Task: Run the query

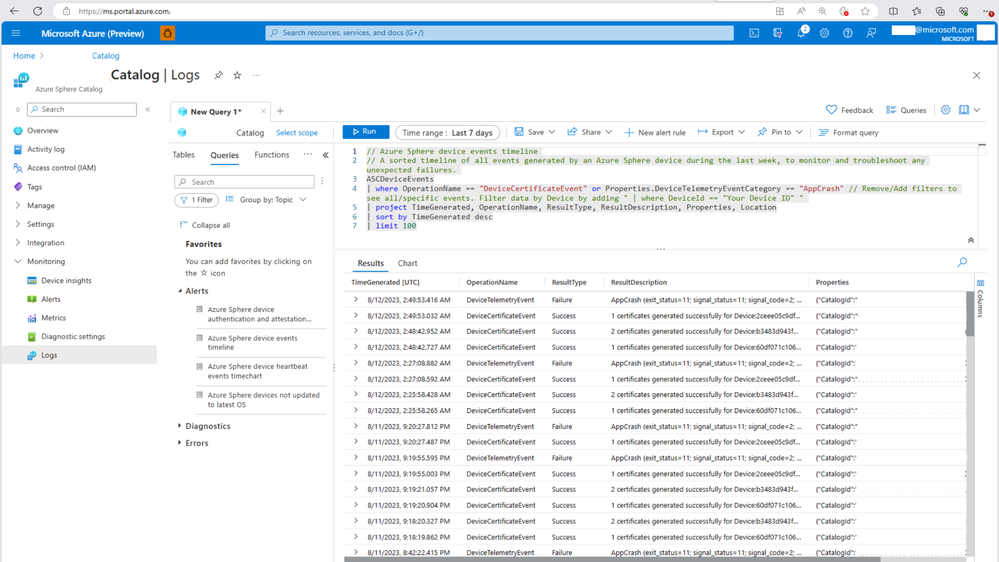Action: [x=365, y=132]
